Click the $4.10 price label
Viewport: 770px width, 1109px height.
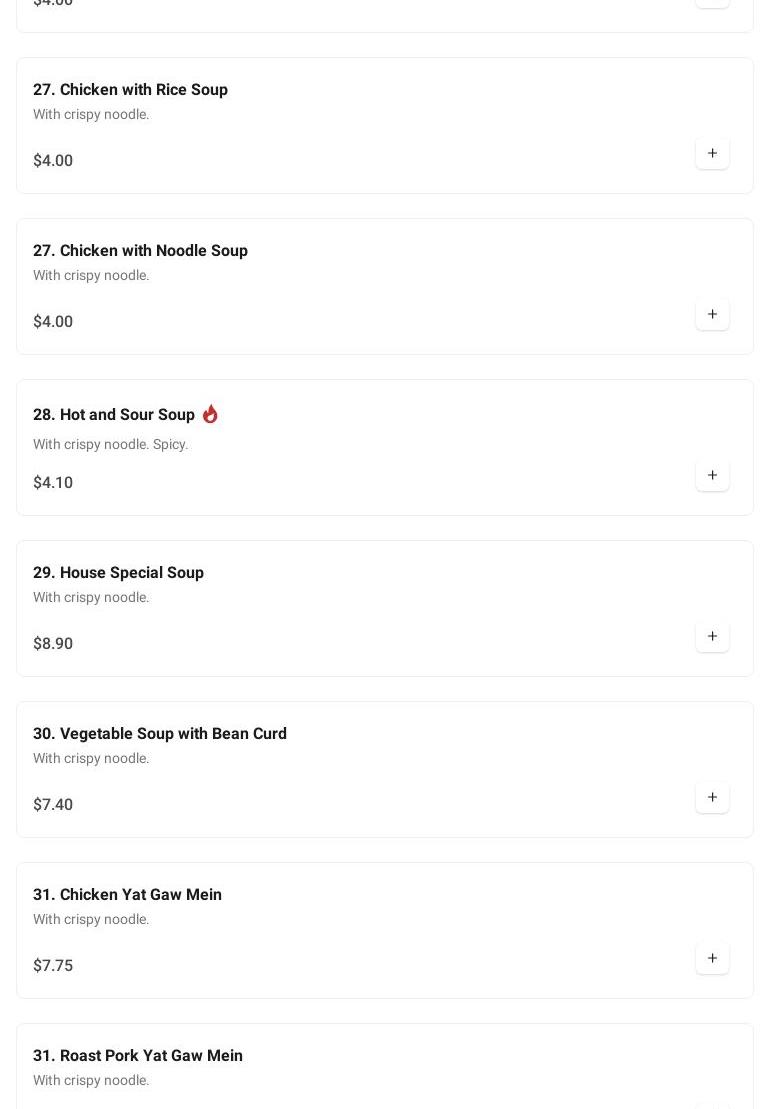53,483
